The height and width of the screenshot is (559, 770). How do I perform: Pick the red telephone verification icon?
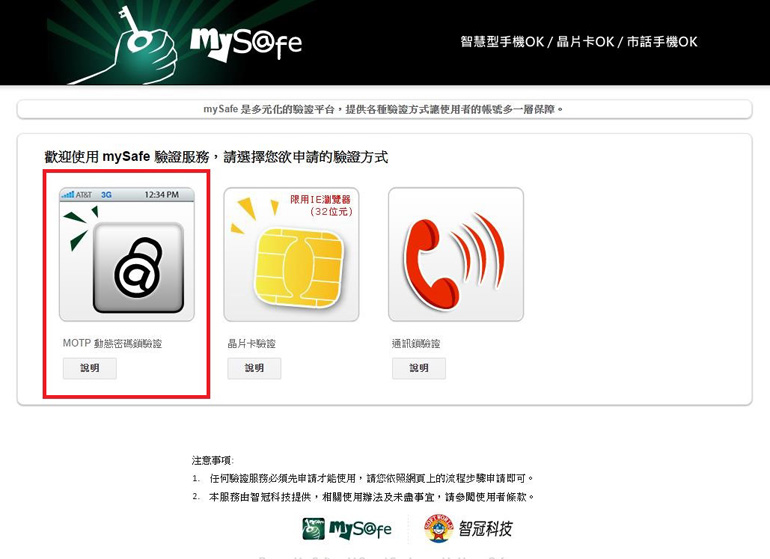click(x=456, y=254)
